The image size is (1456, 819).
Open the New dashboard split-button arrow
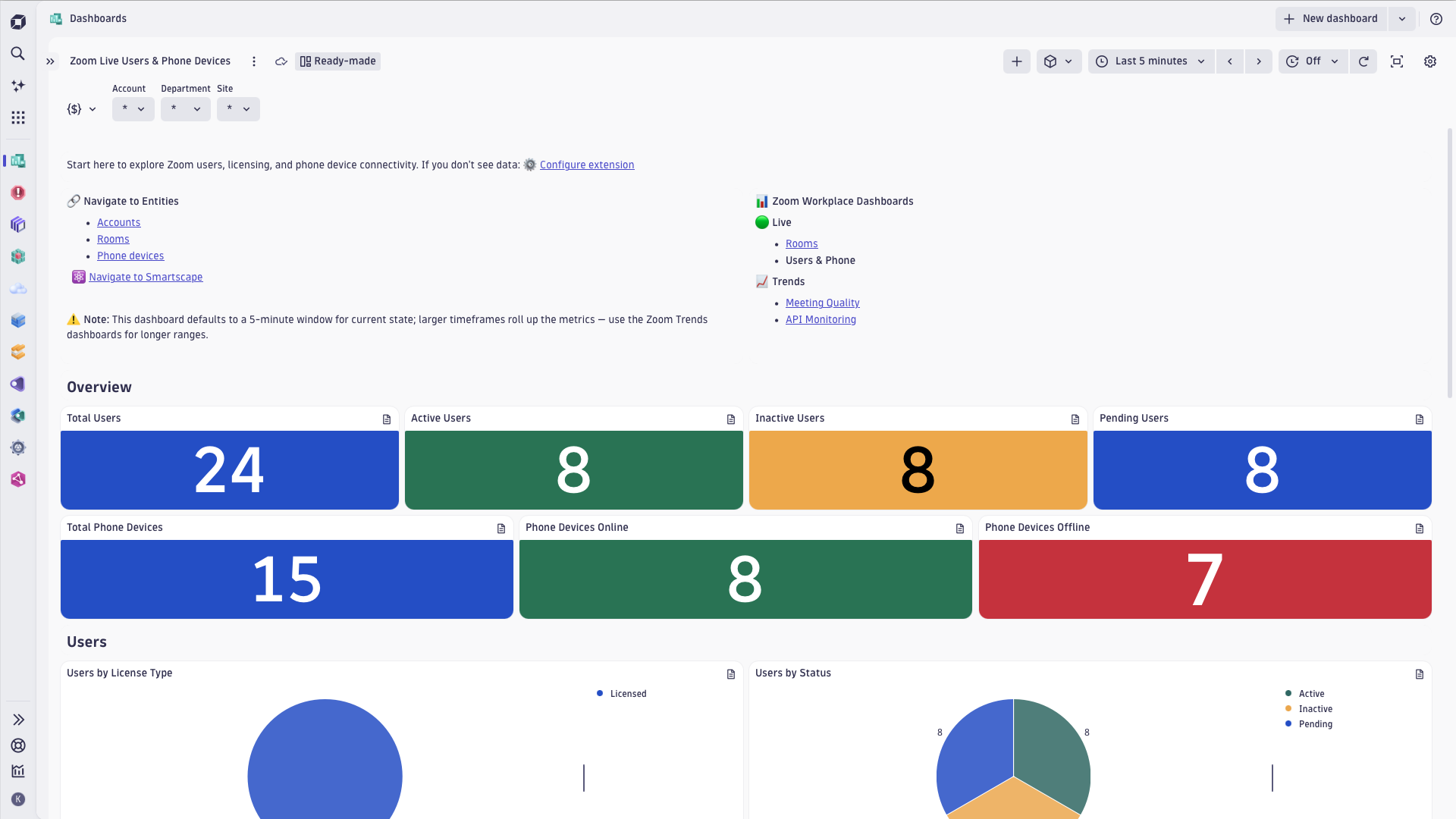(1402, 19)
